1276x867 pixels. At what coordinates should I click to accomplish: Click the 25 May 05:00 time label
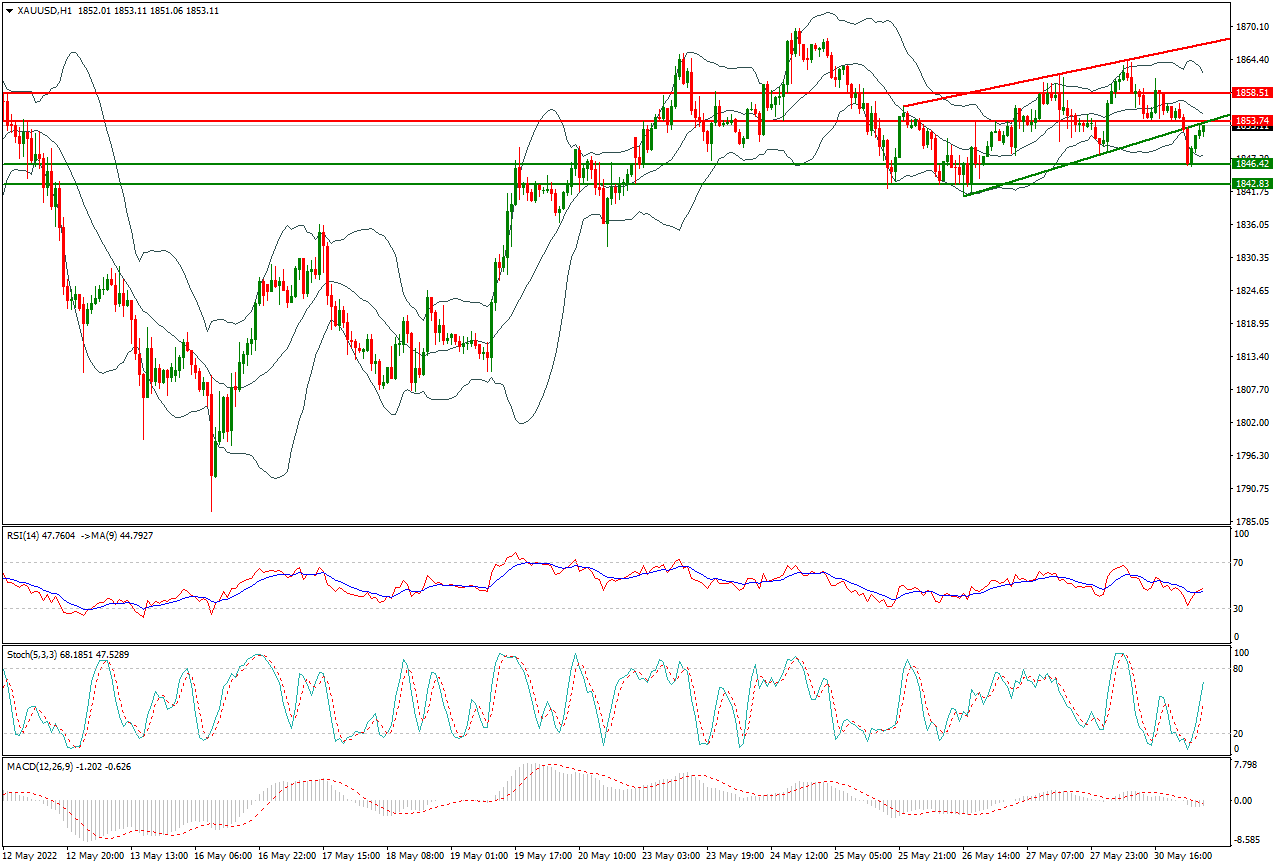tap(864, 857)
